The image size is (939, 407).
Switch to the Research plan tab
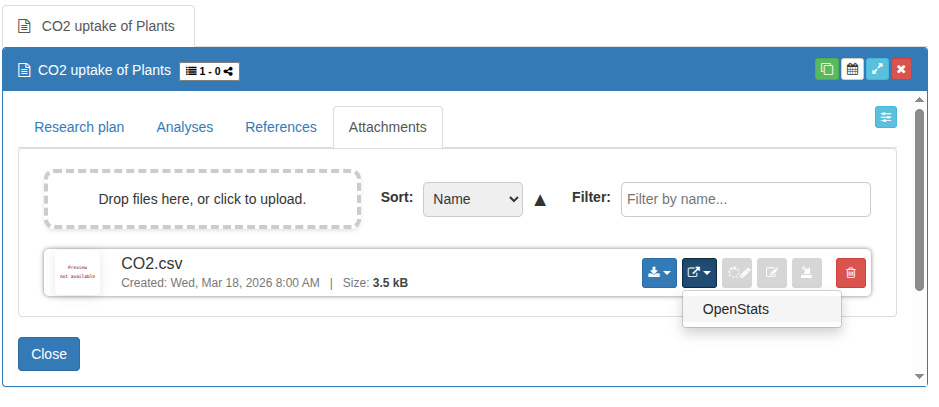point(79,127)
